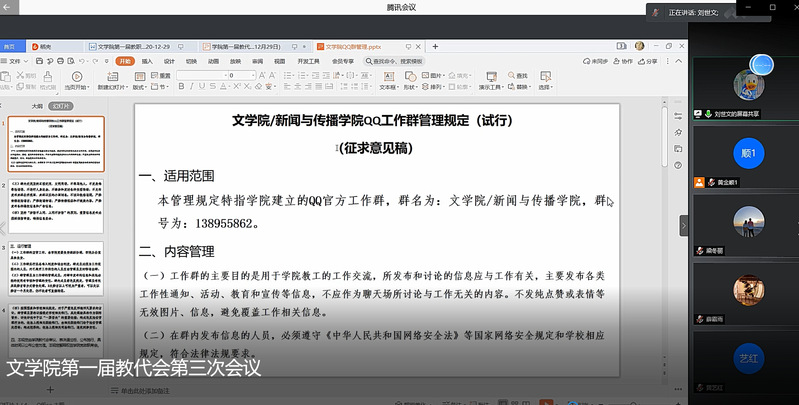Screen dimensions: 799x405
Task: Open the font color dropdown arrow
Action: (x=228, y=87)
